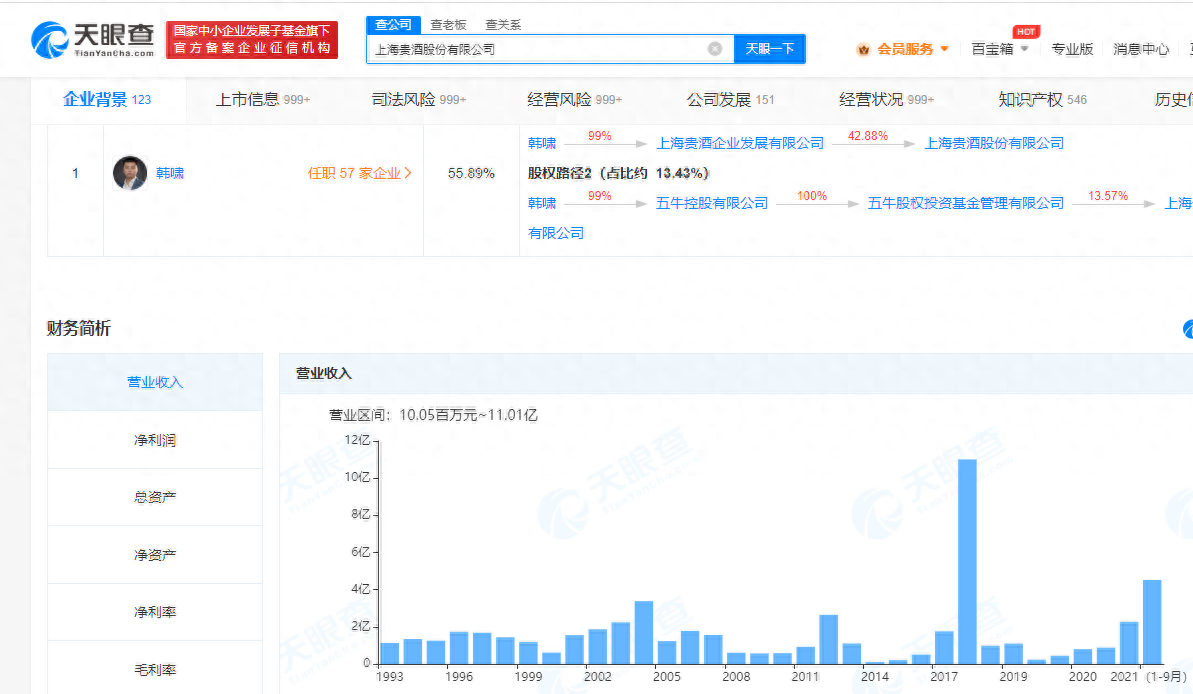This screenshot has width=1193, height=694.
Task: Select 毛利率 in finance sidebar
Action: coord(155,670)
